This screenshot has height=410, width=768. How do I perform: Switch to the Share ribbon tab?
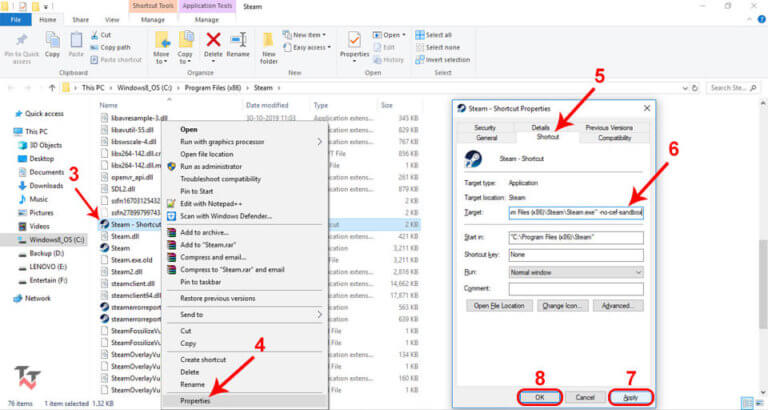pos(80,20)
